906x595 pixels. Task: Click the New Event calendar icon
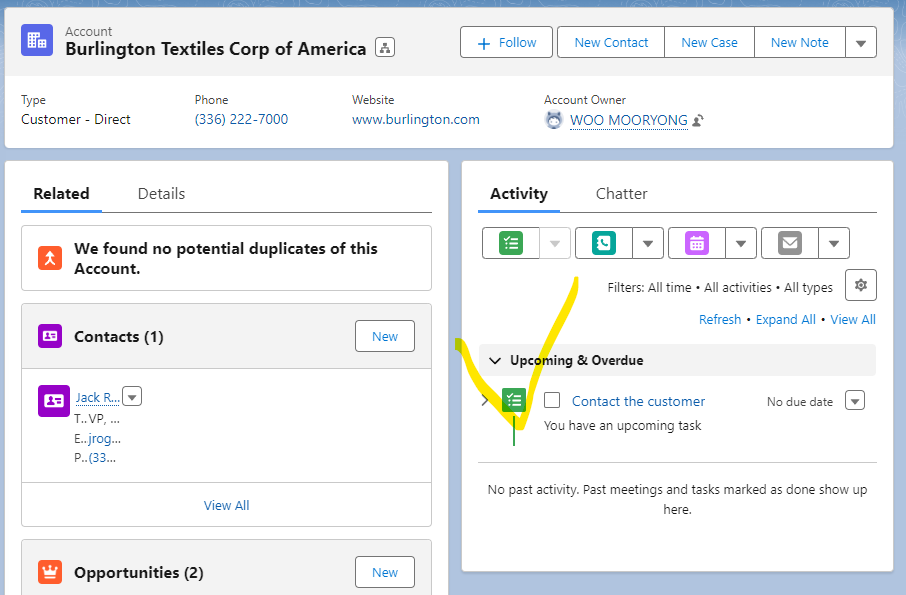point(697,243)
